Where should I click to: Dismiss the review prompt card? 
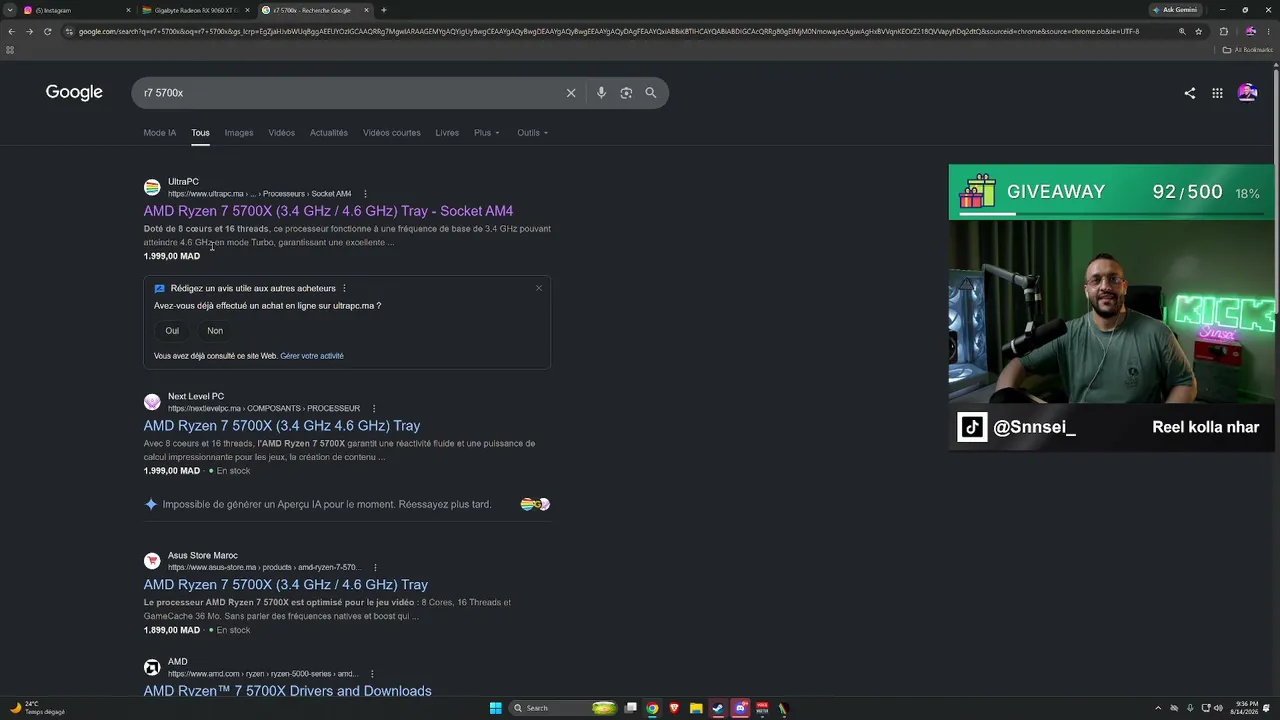click(539, 288)
